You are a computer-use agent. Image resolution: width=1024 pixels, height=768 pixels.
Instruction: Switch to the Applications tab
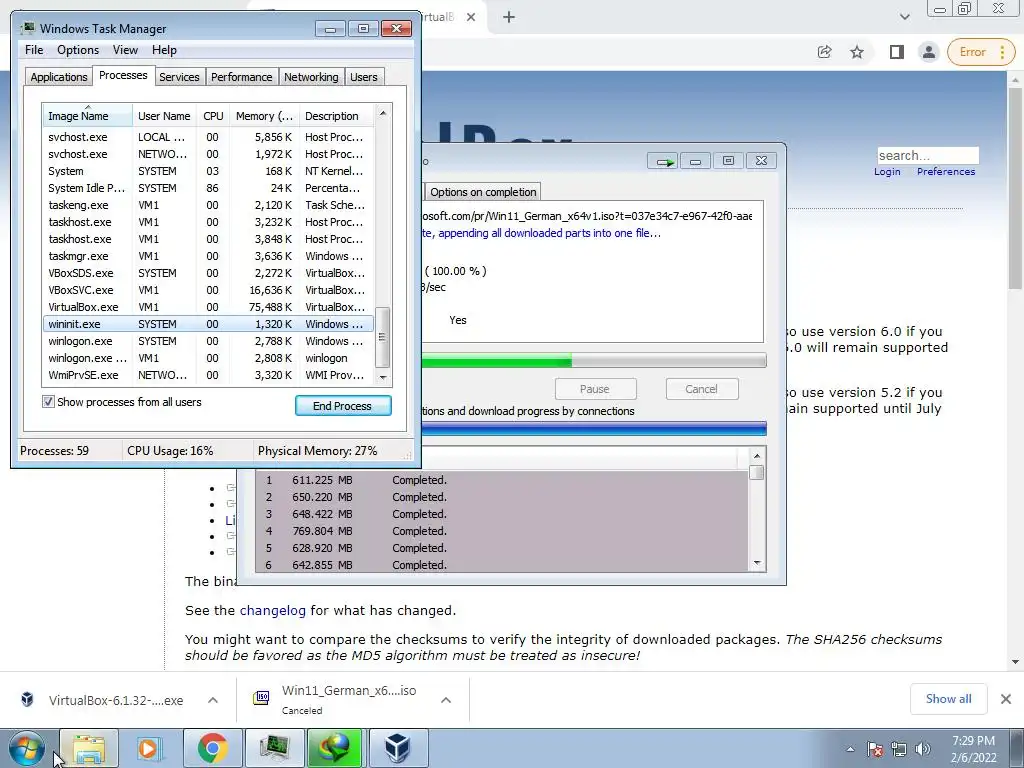tap(59, 77)
